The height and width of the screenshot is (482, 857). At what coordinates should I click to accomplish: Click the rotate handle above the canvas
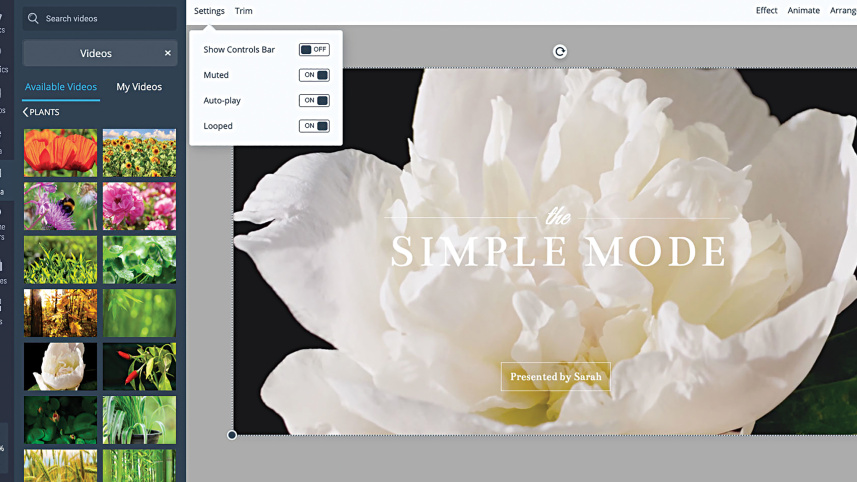coord(560,51)
